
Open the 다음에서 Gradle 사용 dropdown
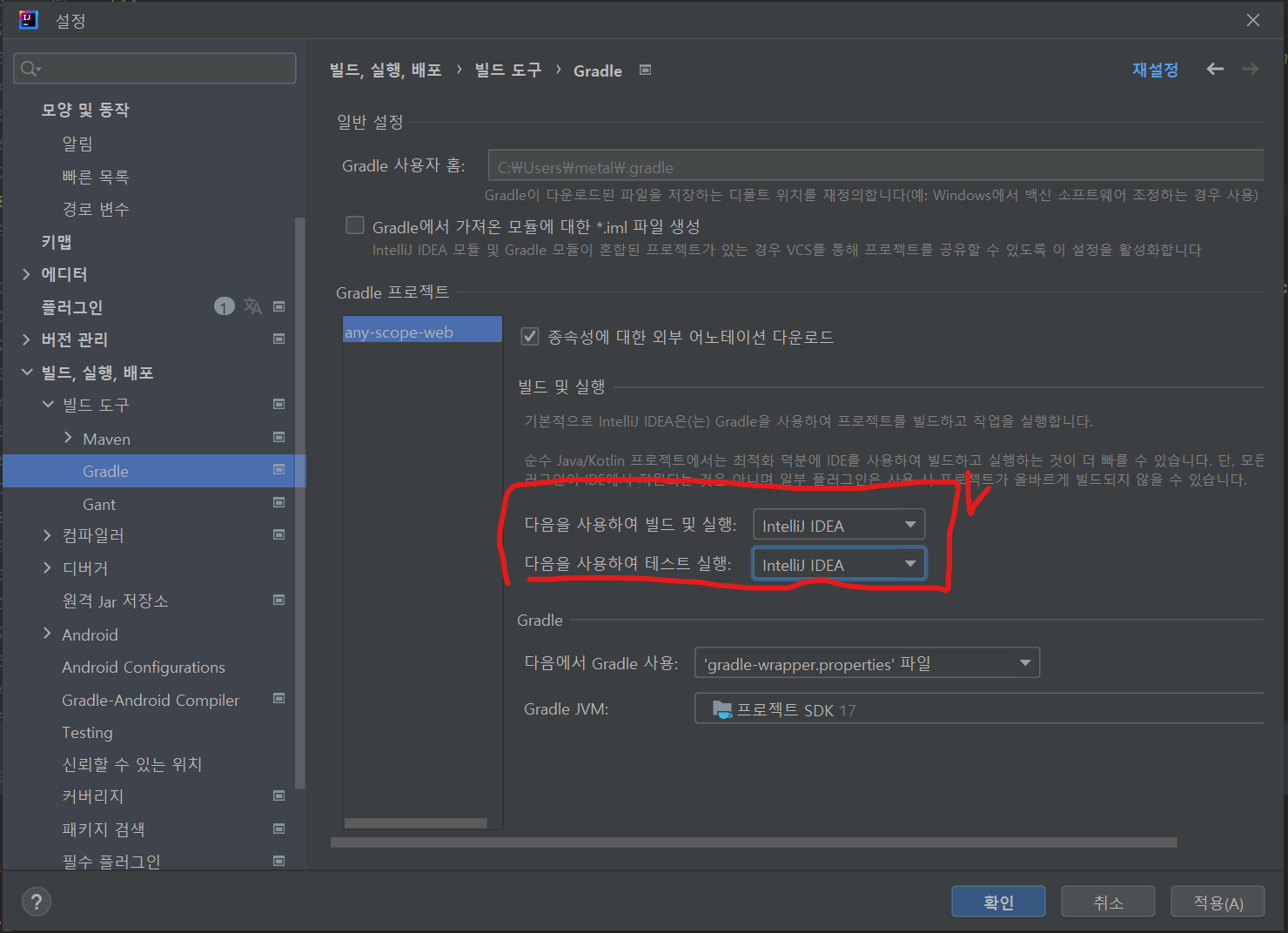point(867,663)
